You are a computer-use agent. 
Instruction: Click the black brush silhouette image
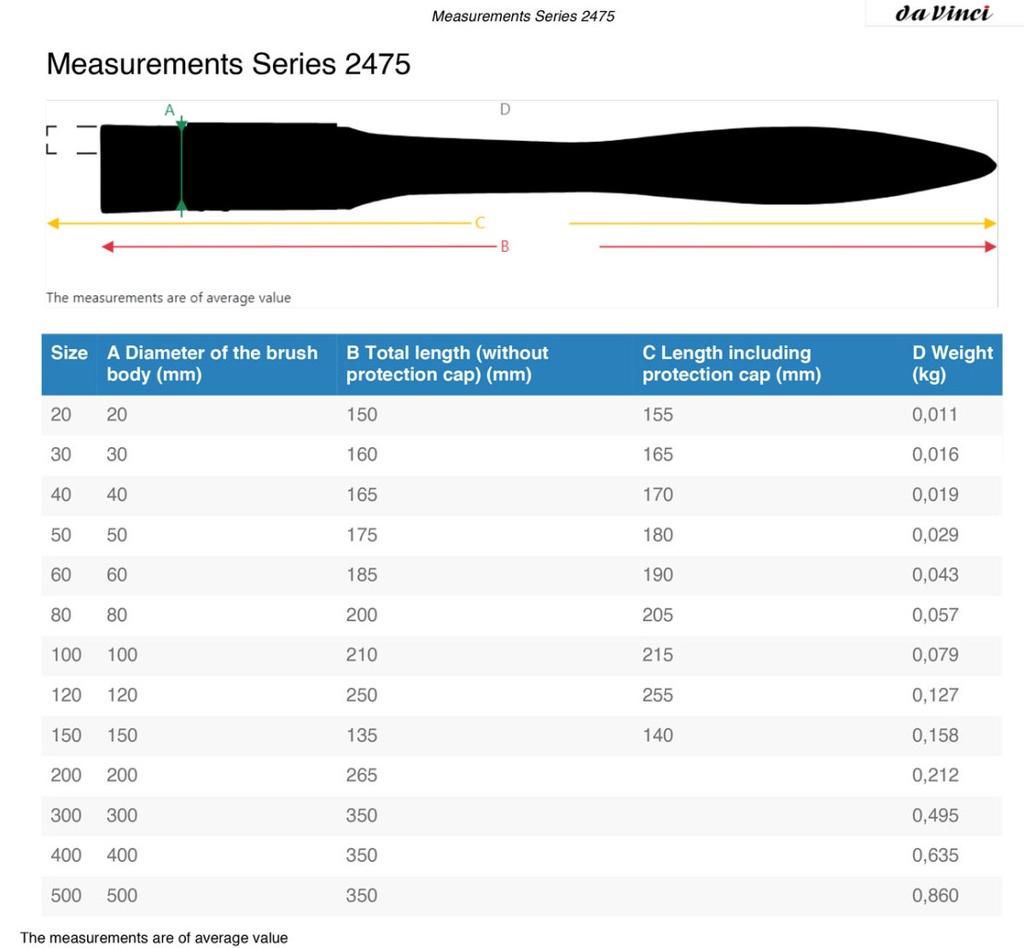548,167
